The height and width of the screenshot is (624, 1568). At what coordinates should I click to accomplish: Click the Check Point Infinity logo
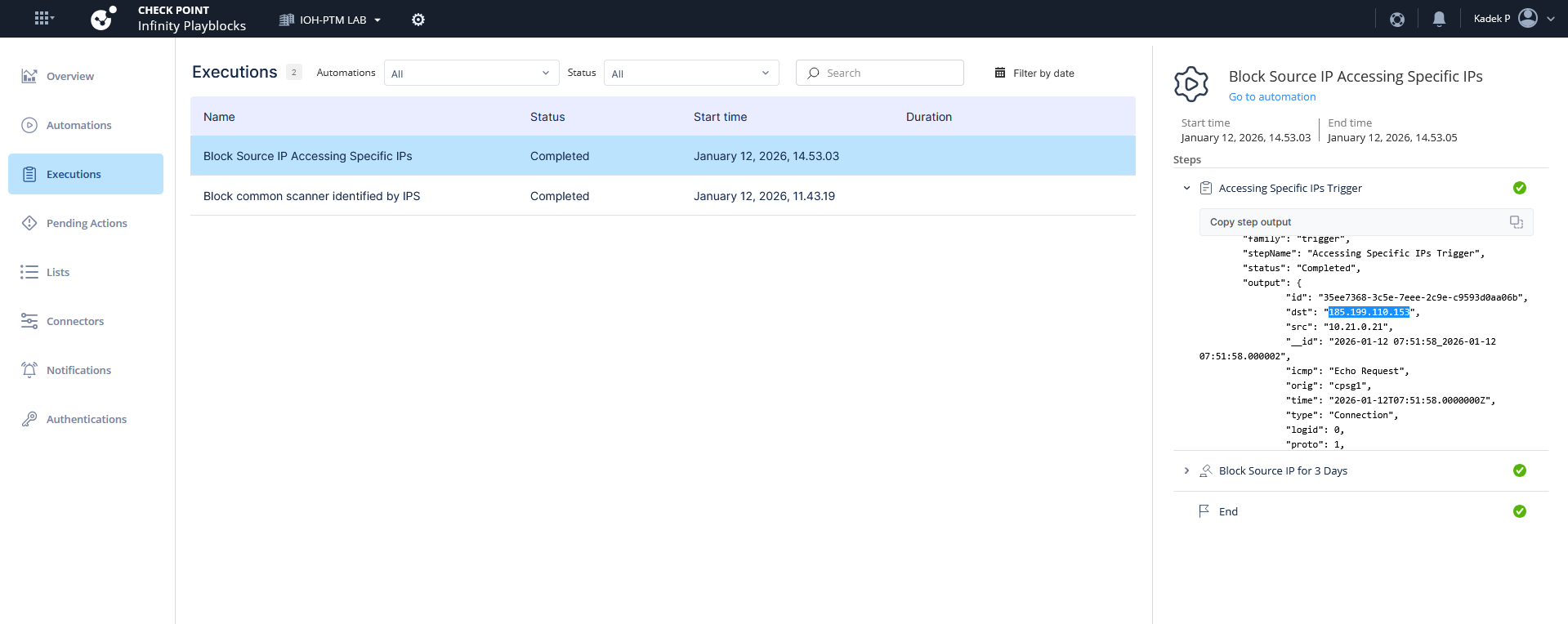(103, 18)
